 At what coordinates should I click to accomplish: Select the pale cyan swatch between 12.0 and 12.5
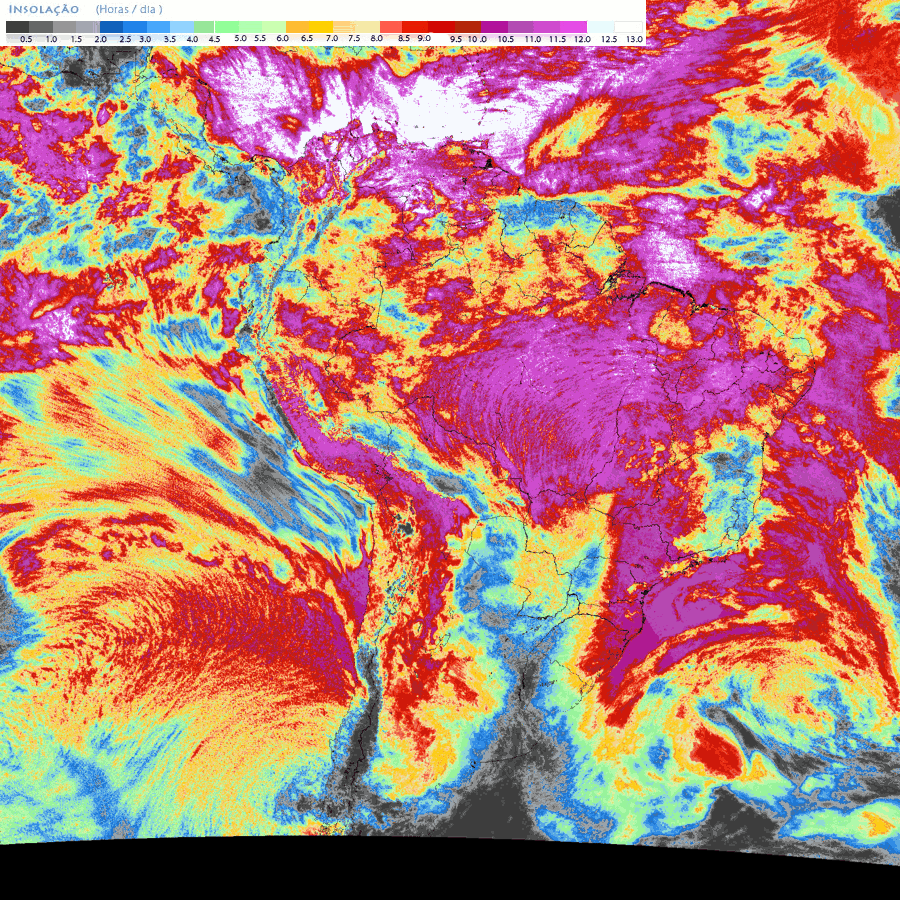click(x=600, y=27)
